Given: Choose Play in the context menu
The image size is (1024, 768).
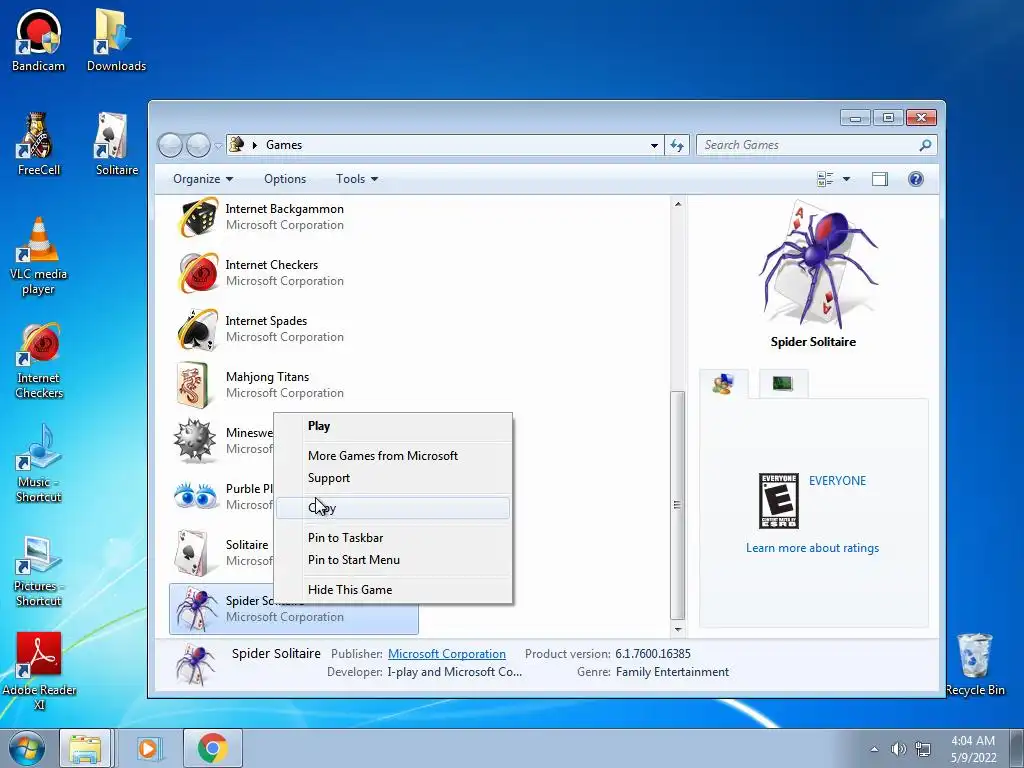Looking at the screenshot, I should point(393,426).
